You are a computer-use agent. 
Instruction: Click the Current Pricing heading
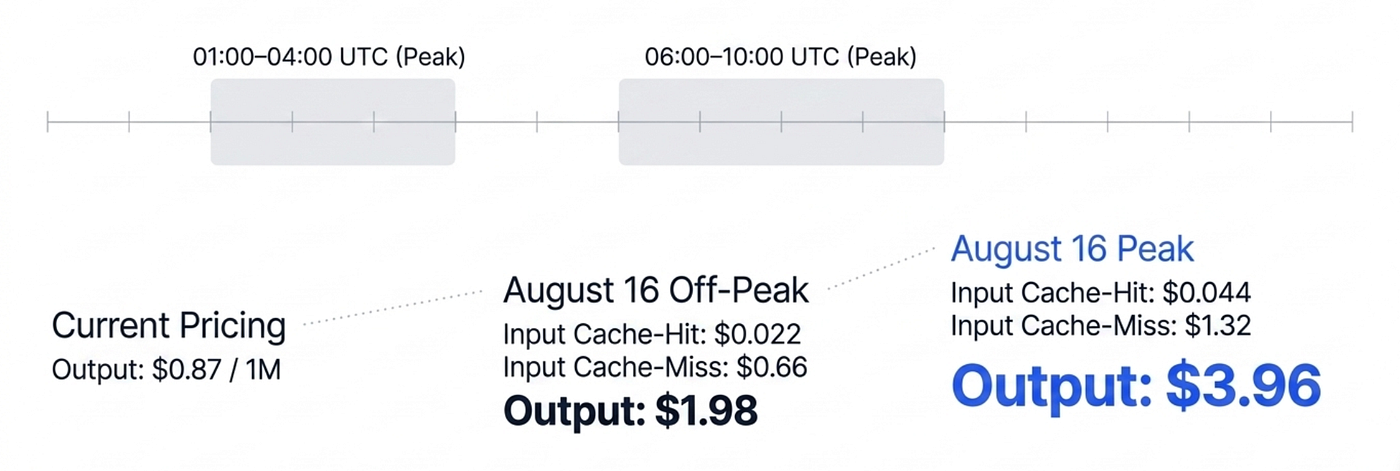click(x=169, y=326)
